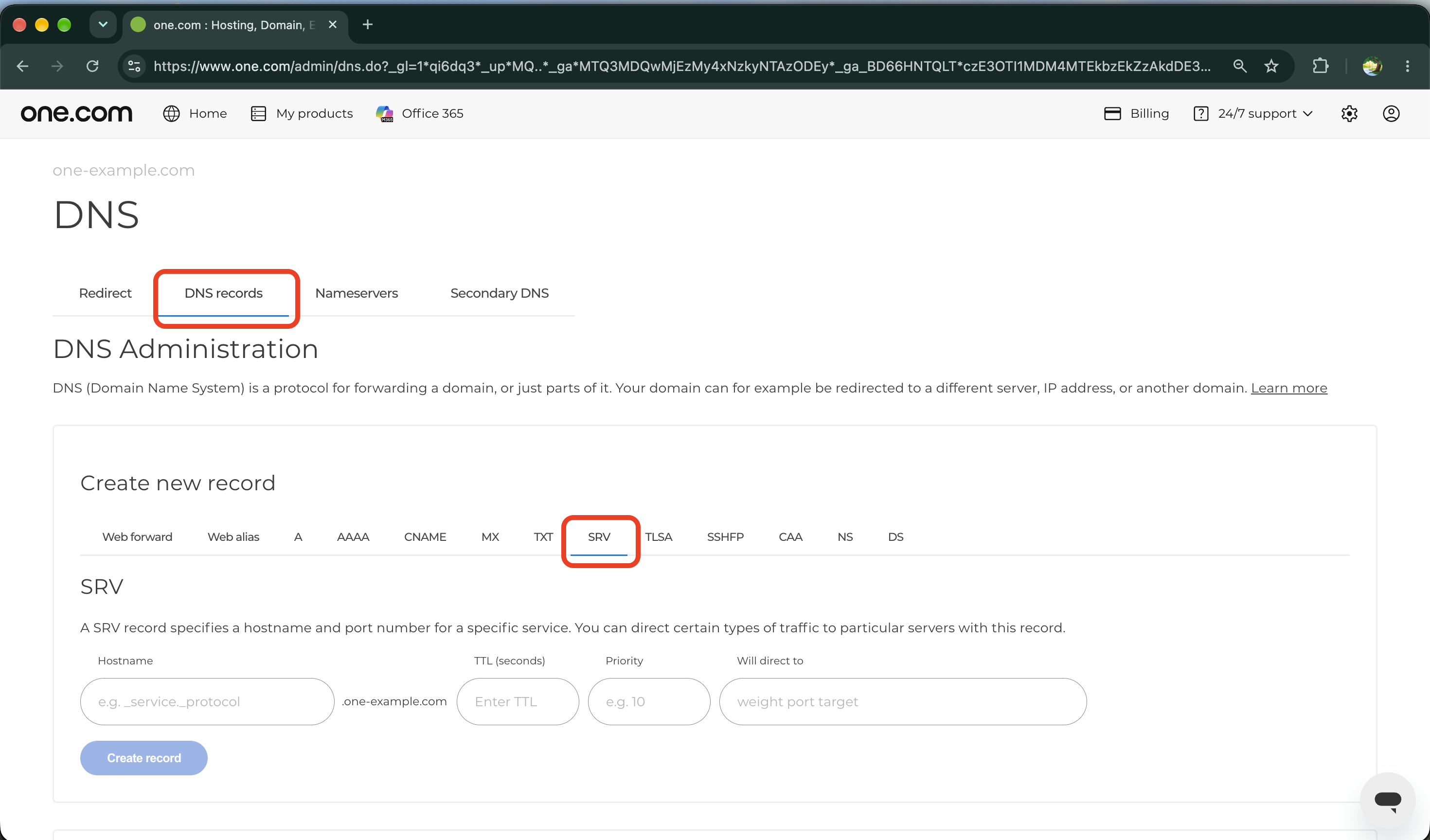This screenshot has width=1430, height=840.
Task: Open Chrome's three-dot menu
Action: click(x=1407, y=67)
